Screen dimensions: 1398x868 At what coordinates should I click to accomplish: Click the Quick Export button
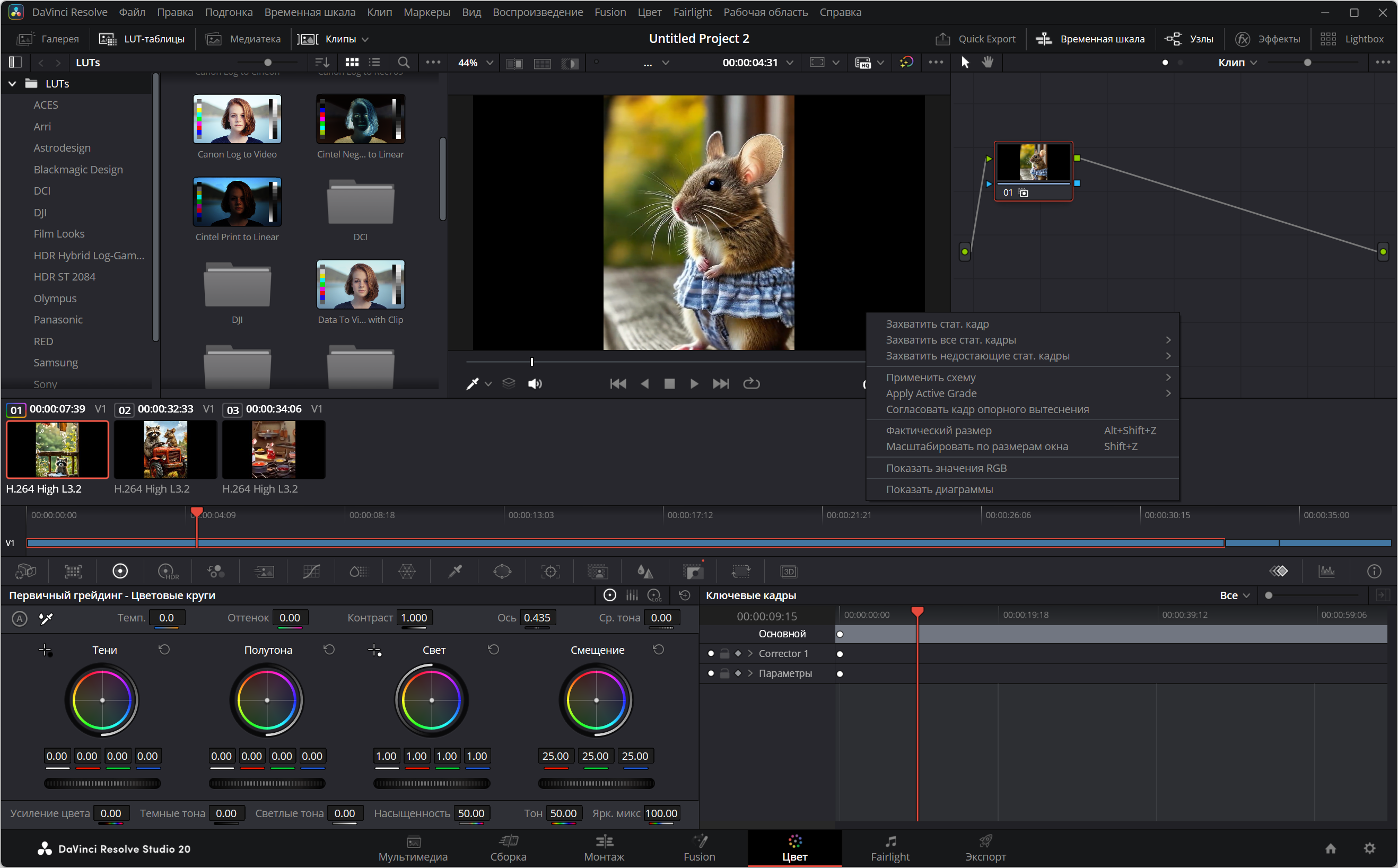[x=975, y=39]
